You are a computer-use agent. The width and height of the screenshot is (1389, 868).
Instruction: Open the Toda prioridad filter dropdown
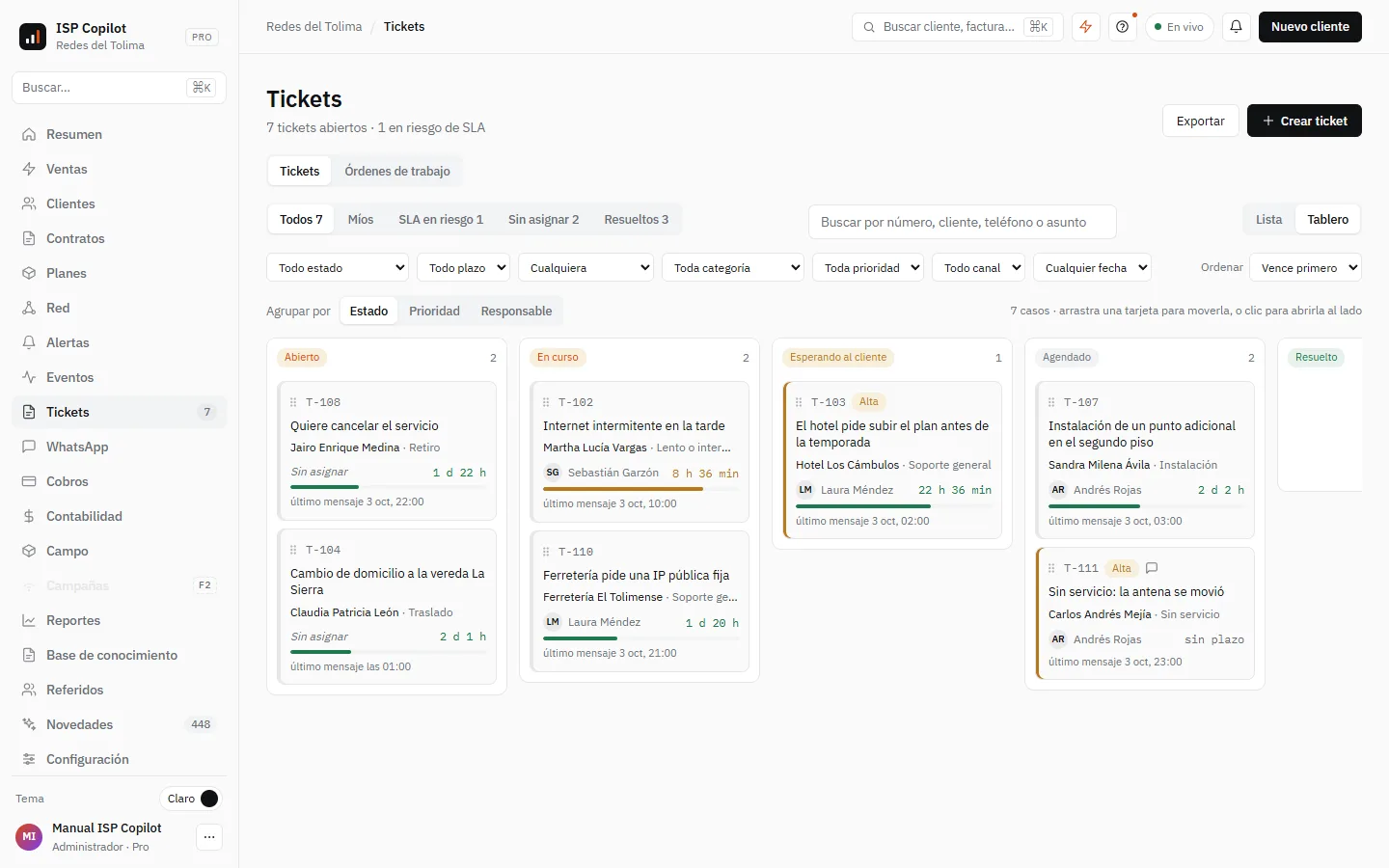(868, 267)
